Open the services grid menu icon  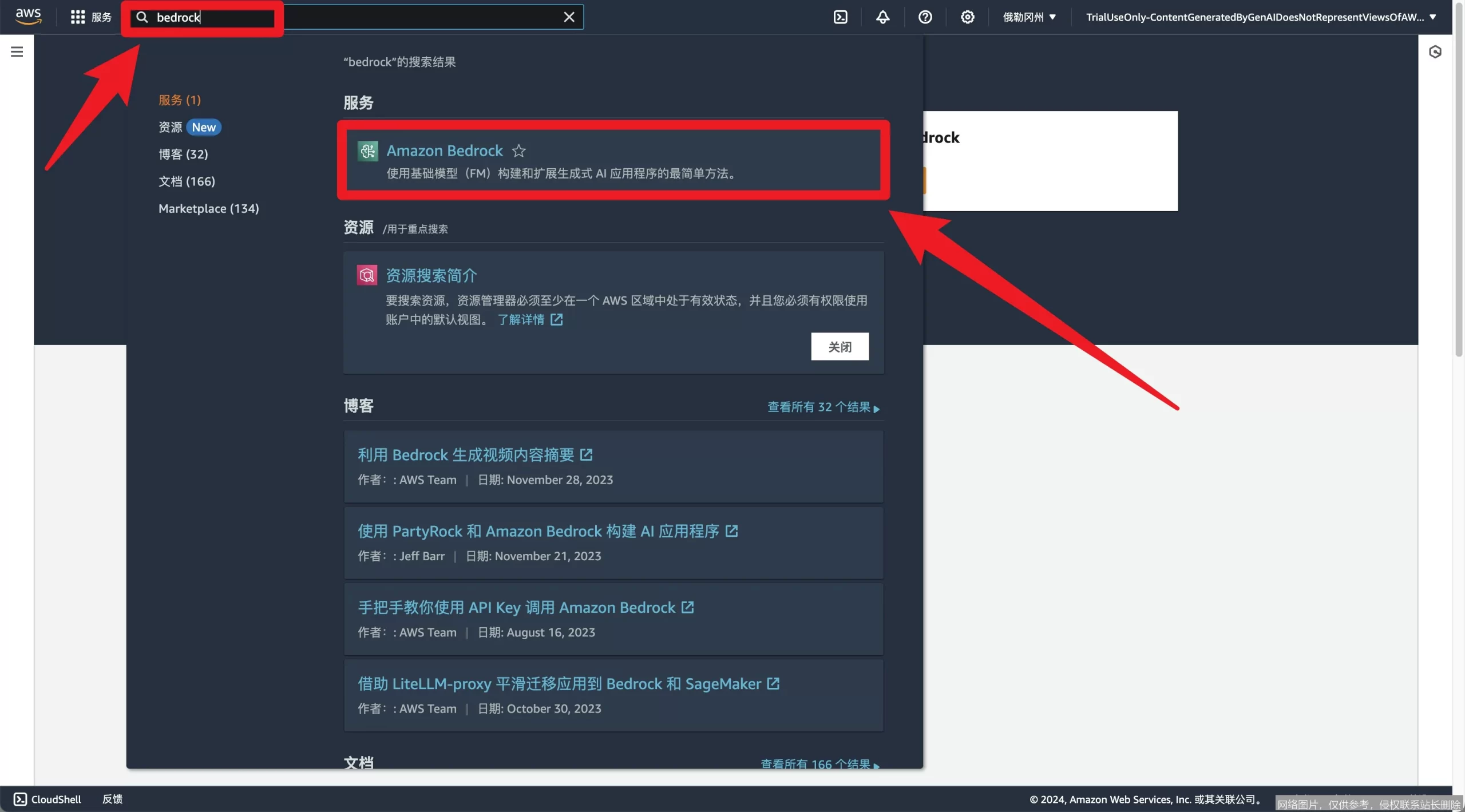(77, 17)
